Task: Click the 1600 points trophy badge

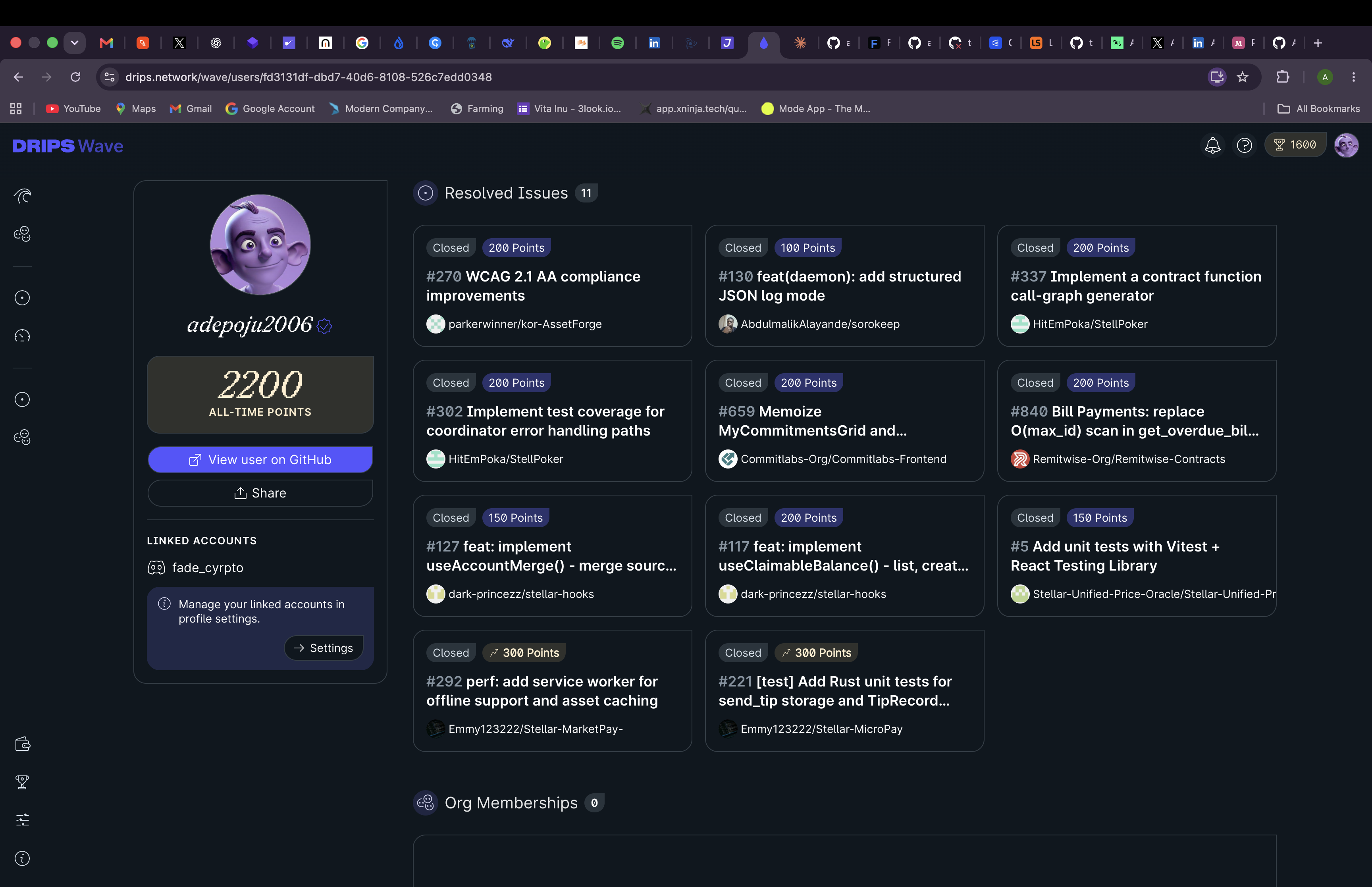Action: (x=1295, y=145)
